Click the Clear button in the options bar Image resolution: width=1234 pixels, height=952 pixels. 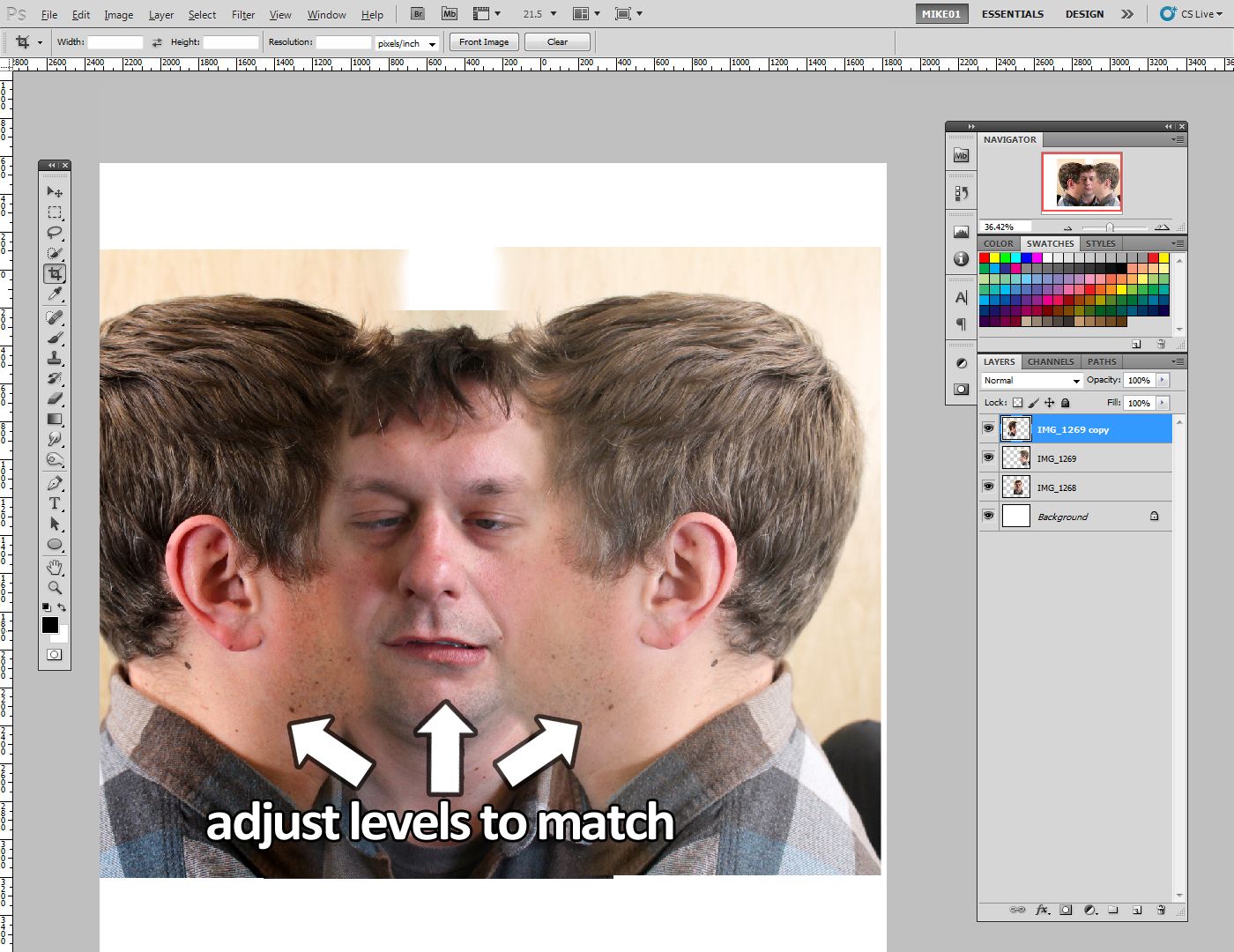(x=557, y=41)
